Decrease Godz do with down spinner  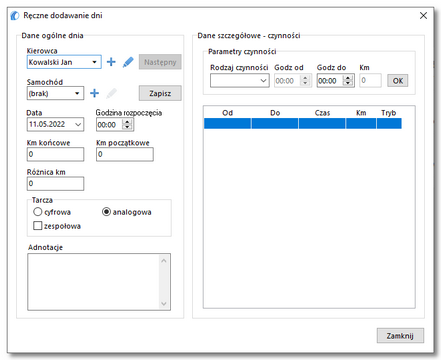(348, 83)
